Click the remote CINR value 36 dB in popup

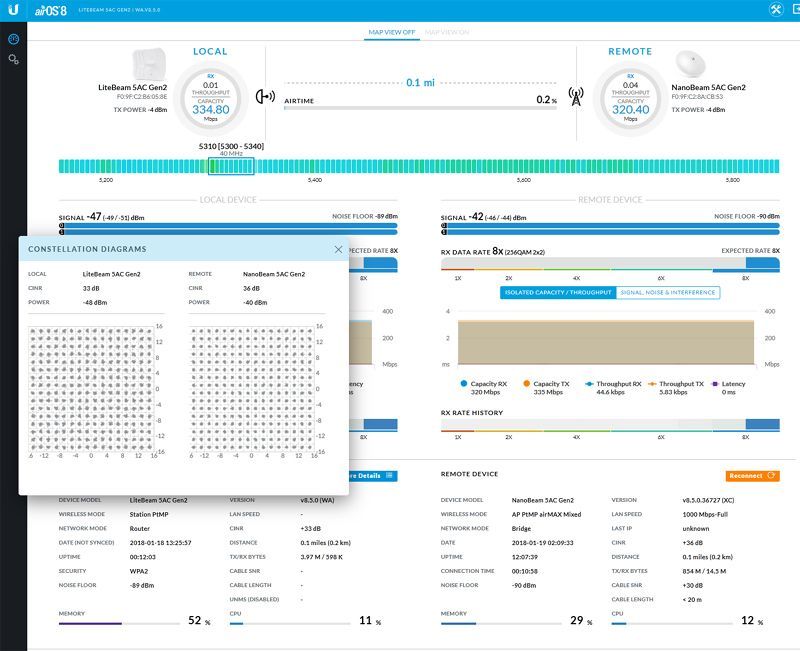pos(252,288)
